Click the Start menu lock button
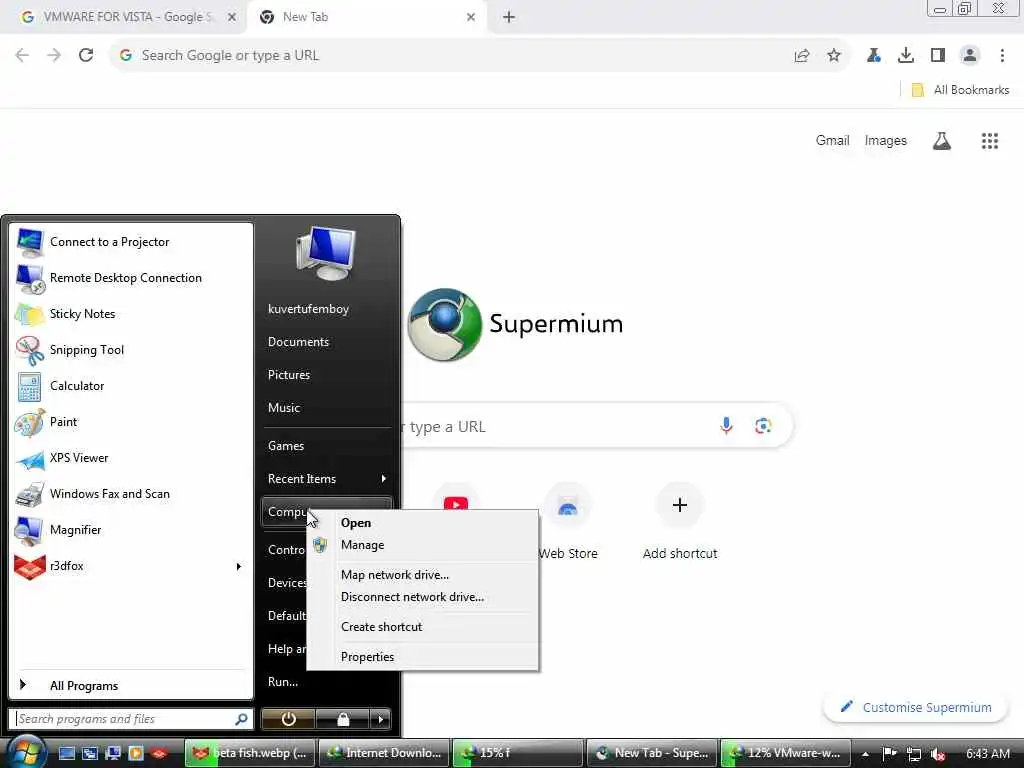Image resolution: width=1024 pixels, height=768 pixels. click(343, 719)
